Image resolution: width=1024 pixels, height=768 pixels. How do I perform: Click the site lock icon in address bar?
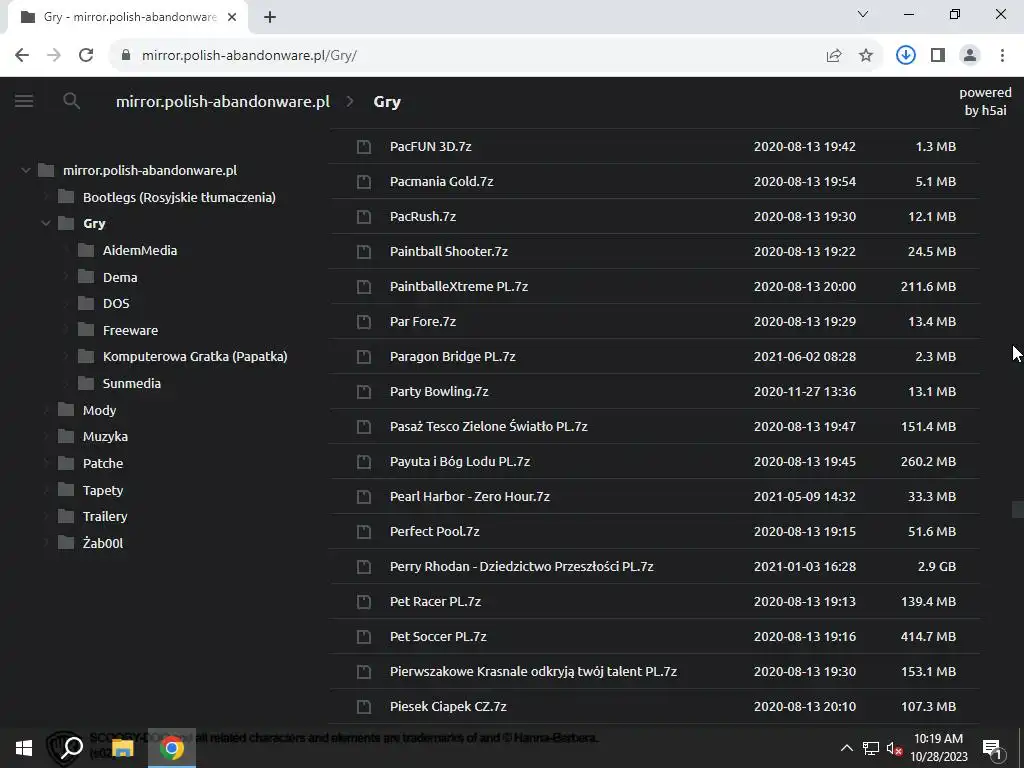pyautogui.click(x=126, y=56)
